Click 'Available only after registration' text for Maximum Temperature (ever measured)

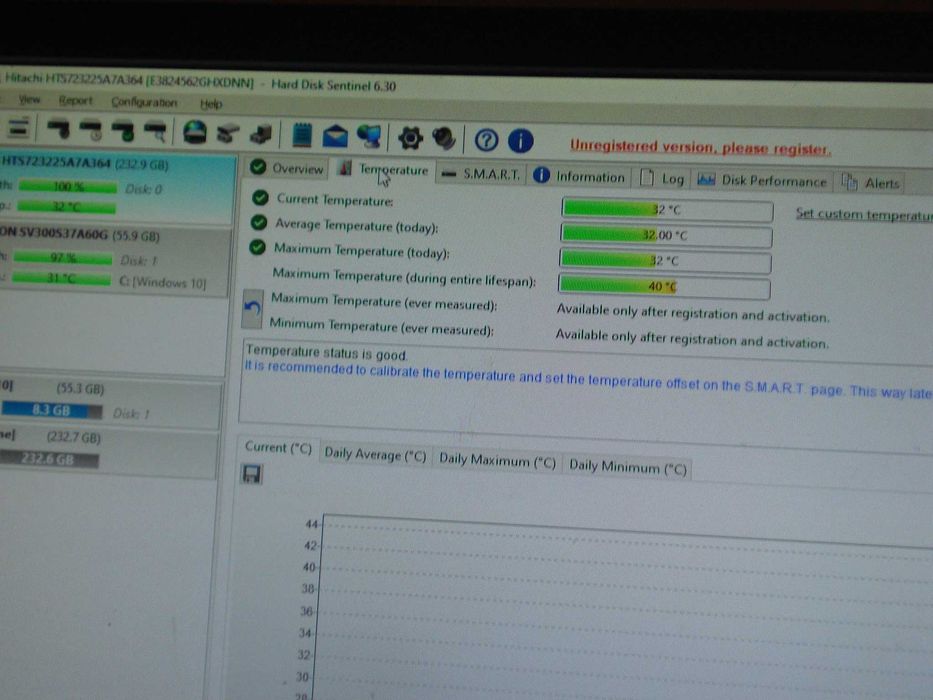click(x=693, y=313)
